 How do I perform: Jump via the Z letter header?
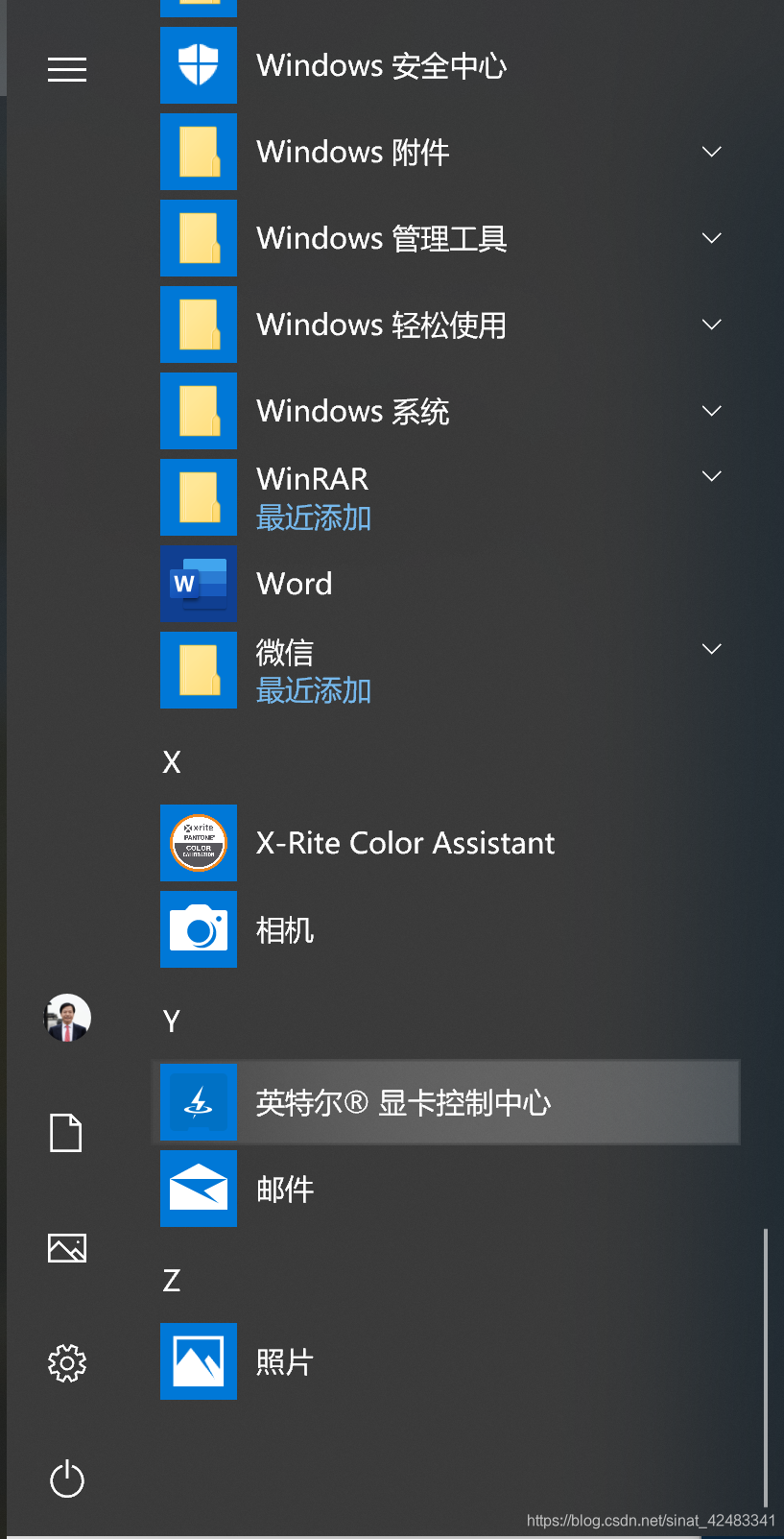click(172, 1281)
